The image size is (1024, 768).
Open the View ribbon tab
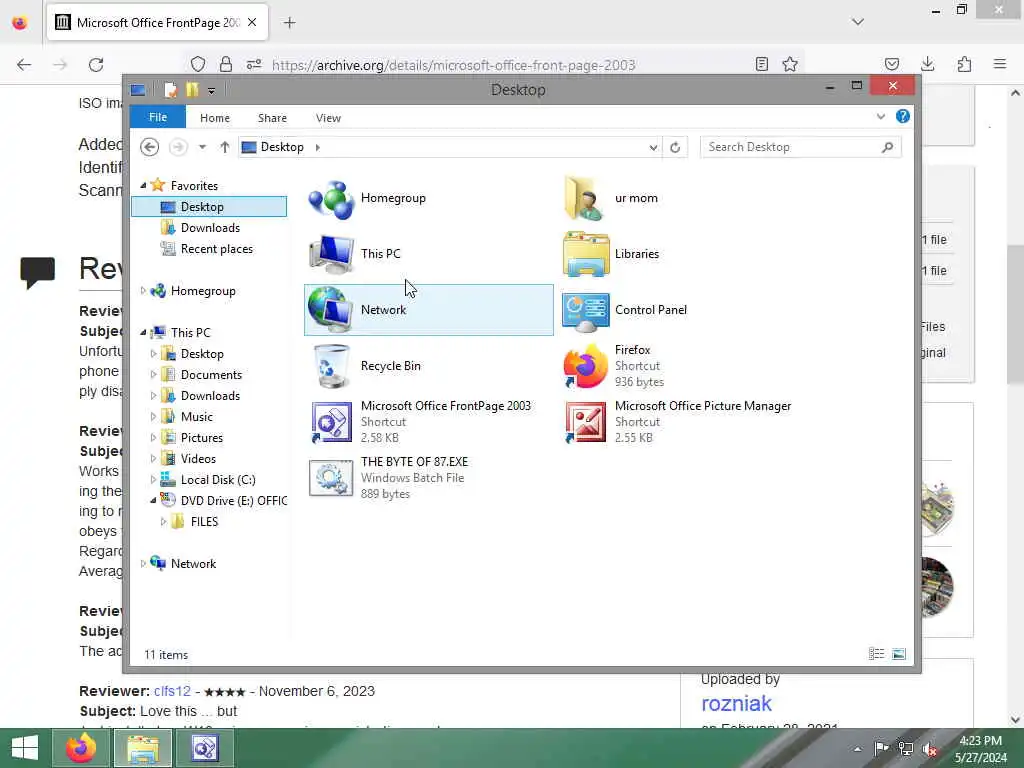pos(328,118)
